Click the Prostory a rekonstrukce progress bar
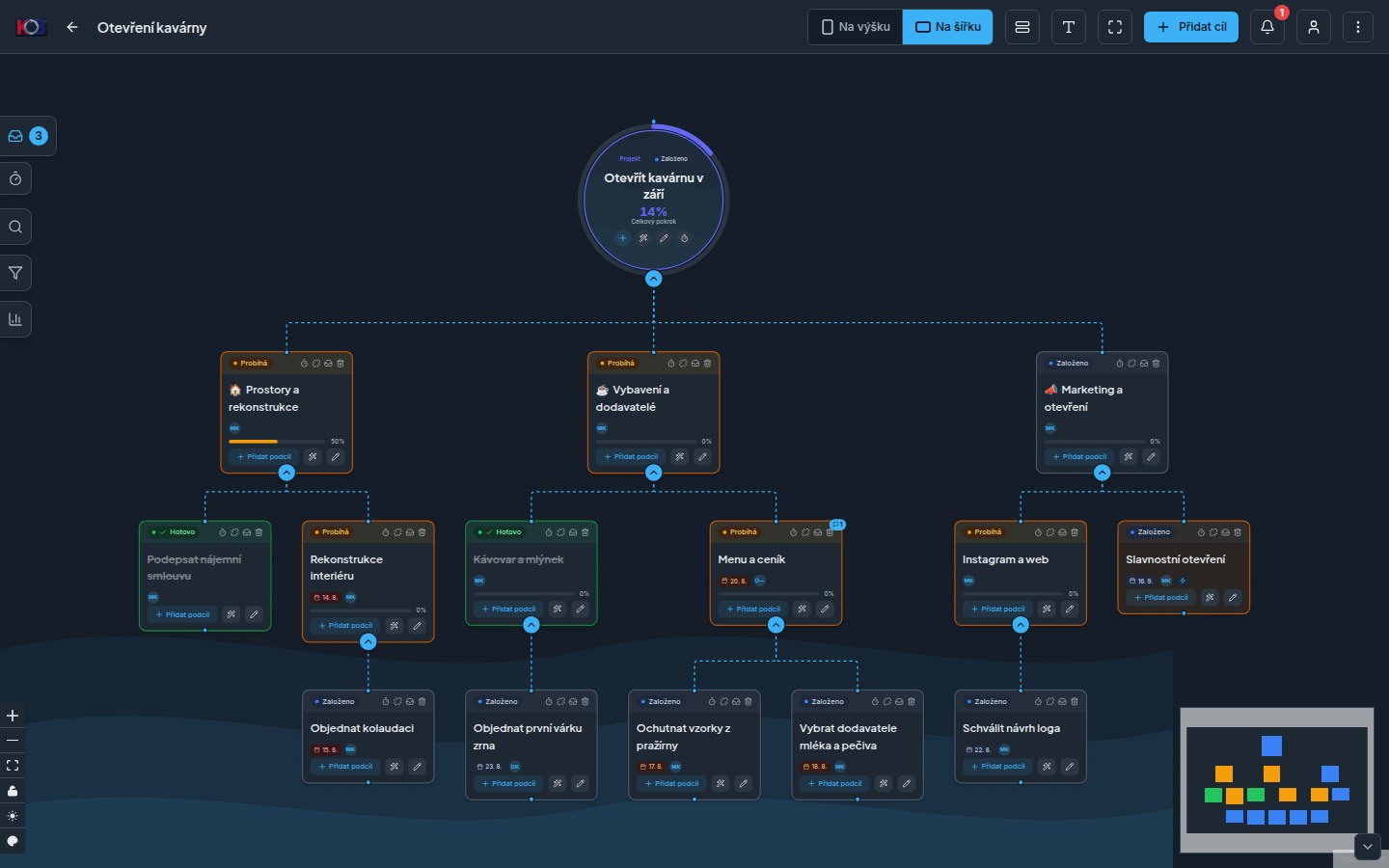 277,442
